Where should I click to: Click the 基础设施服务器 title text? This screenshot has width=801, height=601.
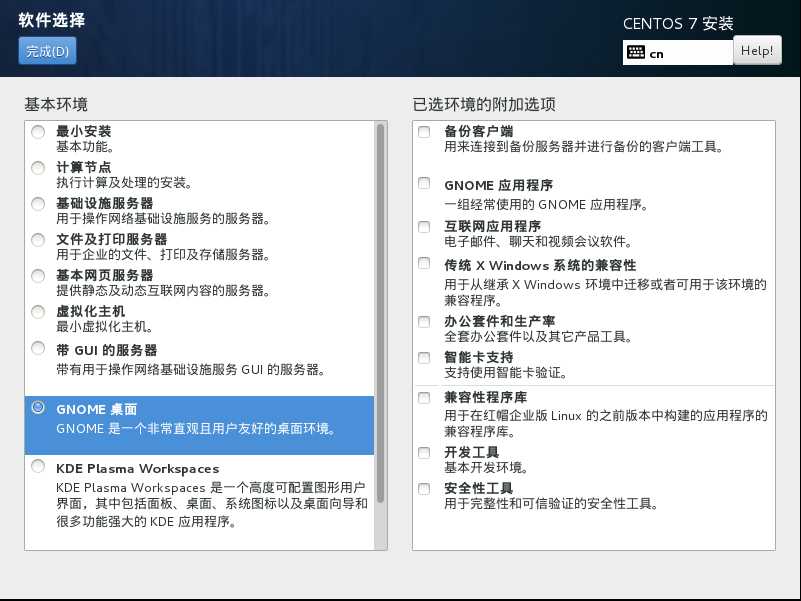point(105,203)
